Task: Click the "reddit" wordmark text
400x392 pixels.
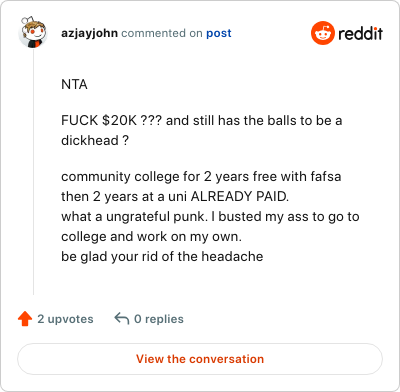Action: (360, 33)
